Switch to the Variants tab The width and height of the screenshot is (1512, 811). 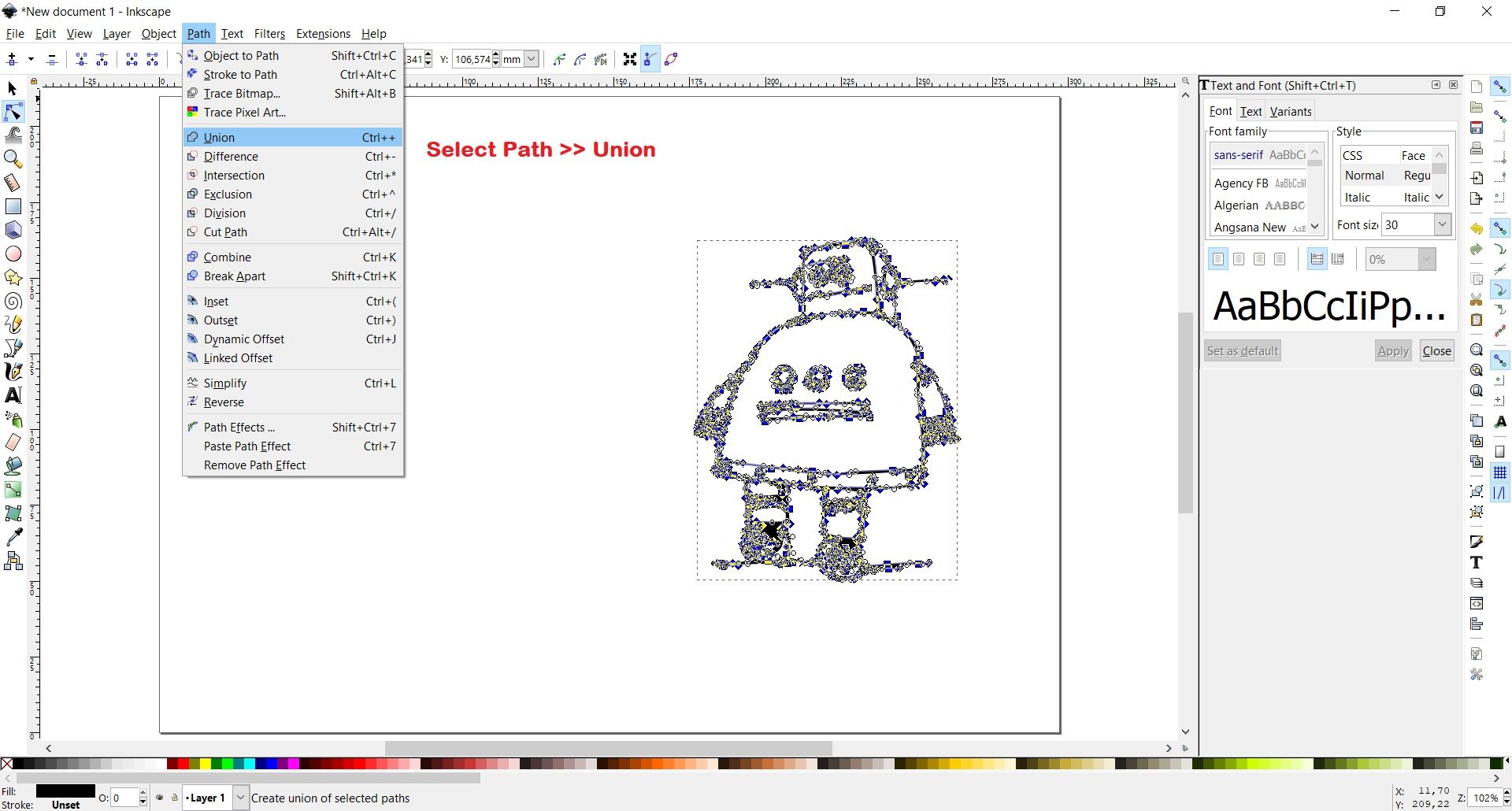point(1289,111)
